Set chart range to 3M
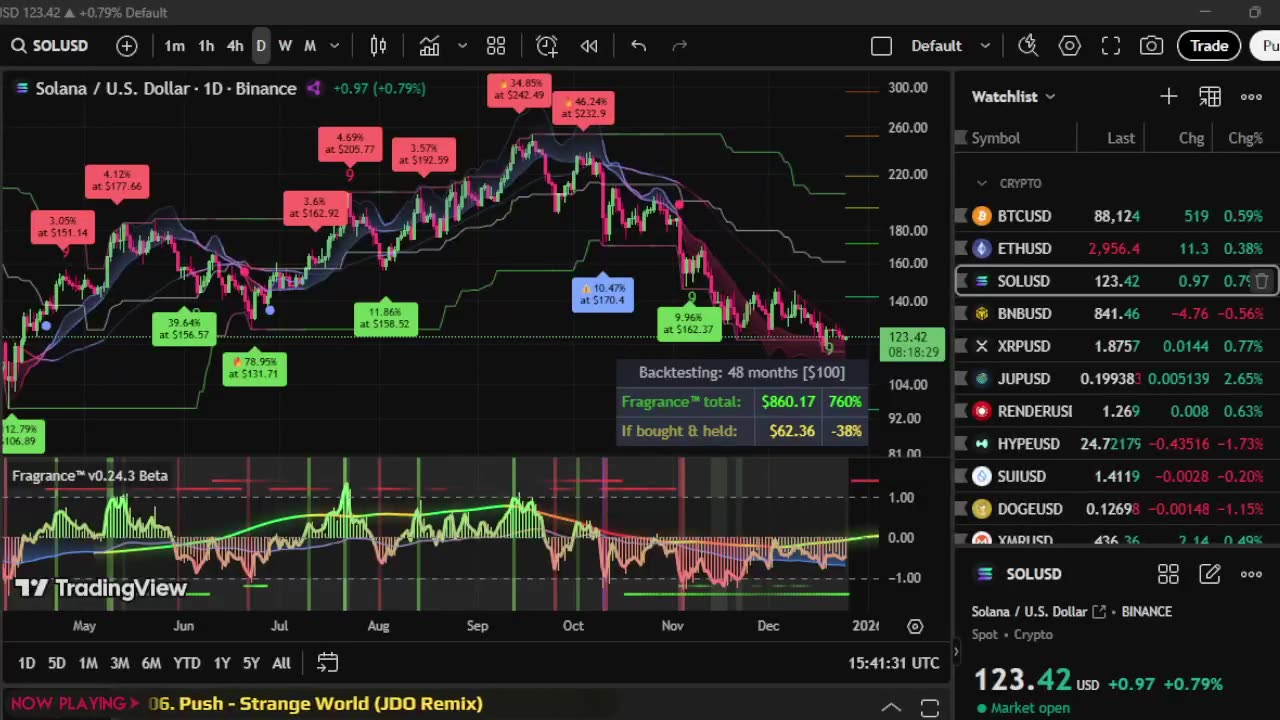This screenshot has height=720, width=1280. pyautogui.click(x=119, y=663)
